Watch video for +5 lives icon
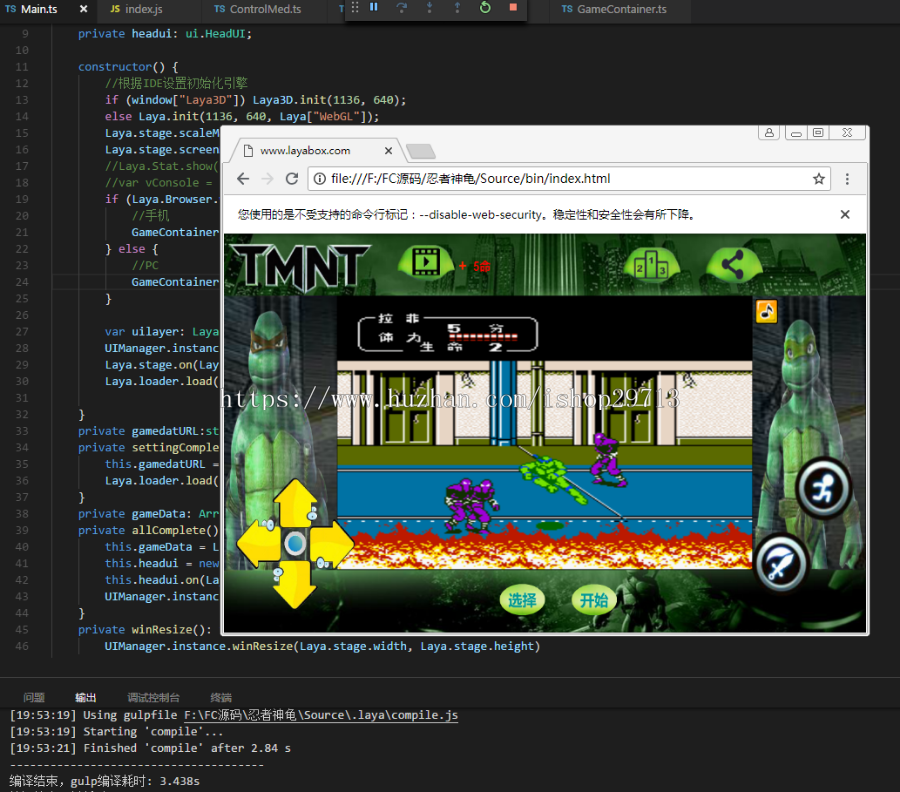 (x=426, y=263)
